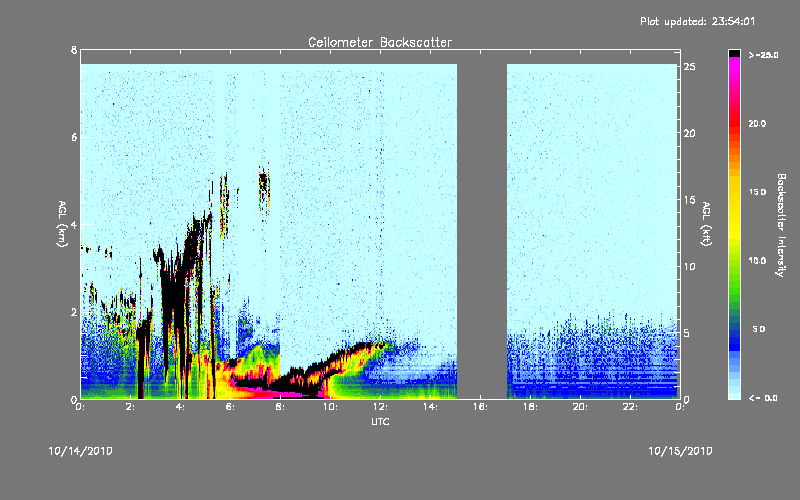
Task: Select the "UTC" x-axis label
Action: point(380,421)
